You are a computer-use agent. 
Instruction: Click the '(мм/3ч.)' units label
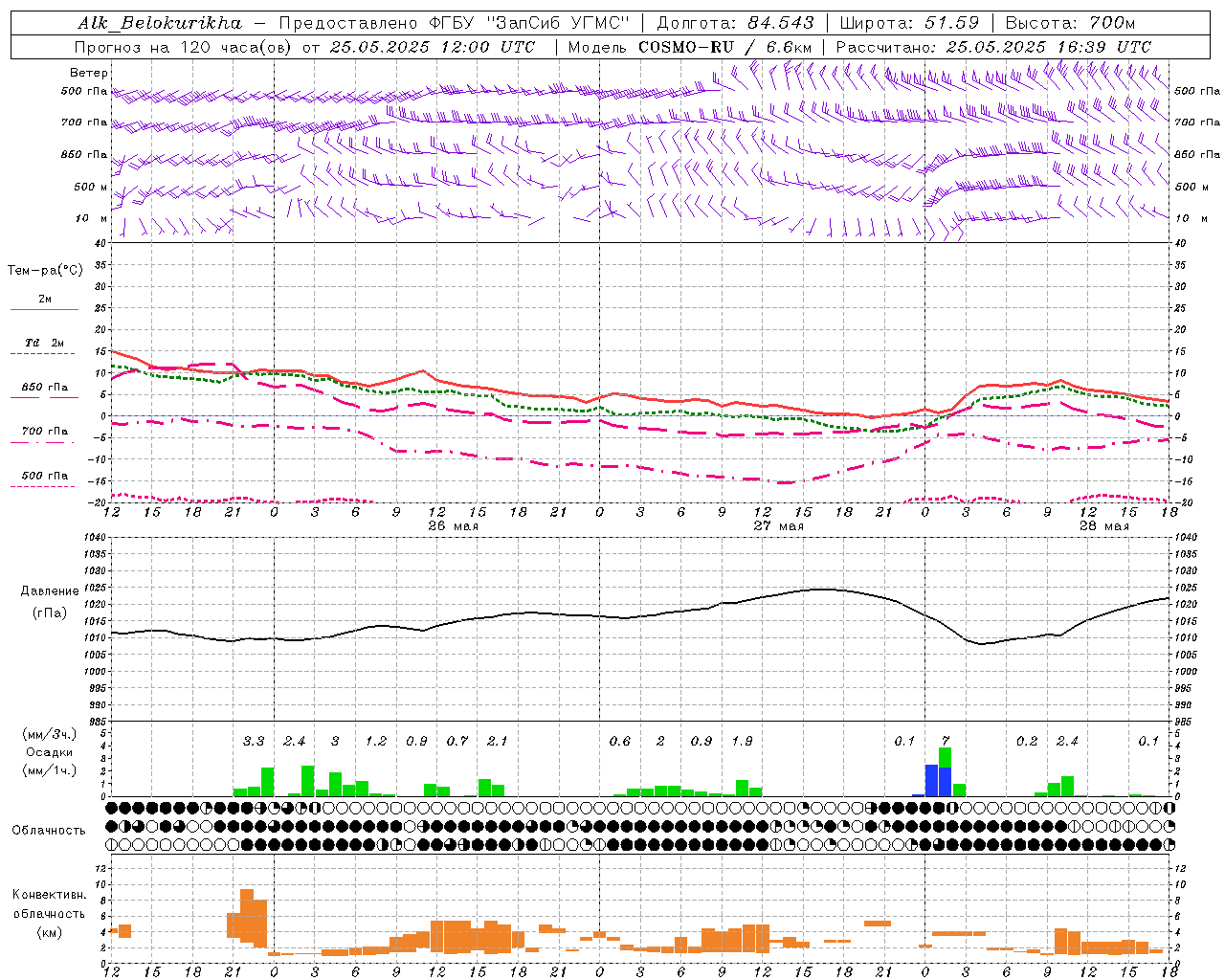click(x=48, y=734)
